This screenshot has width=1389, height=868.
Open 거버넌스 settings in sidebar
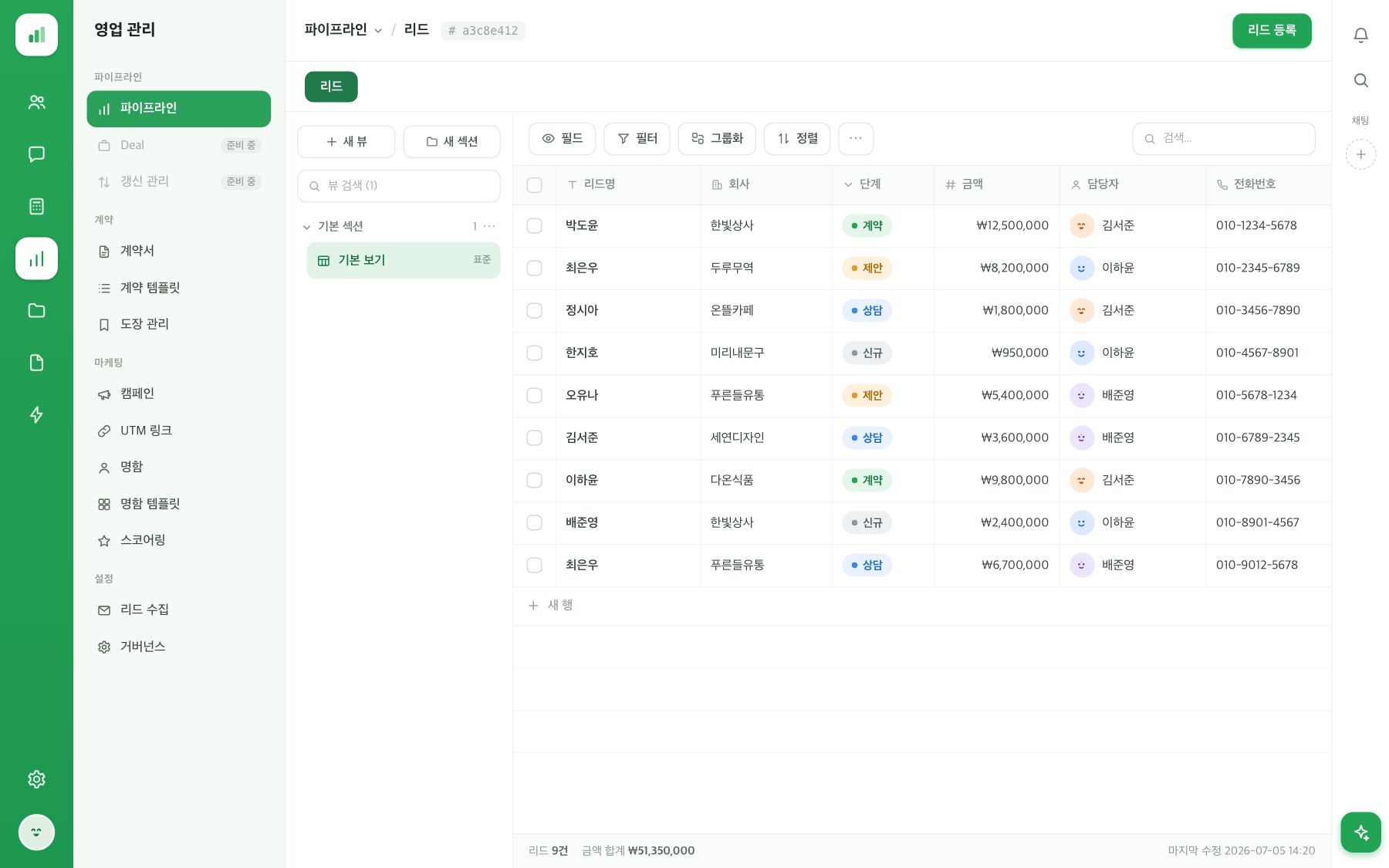point(178,647)
